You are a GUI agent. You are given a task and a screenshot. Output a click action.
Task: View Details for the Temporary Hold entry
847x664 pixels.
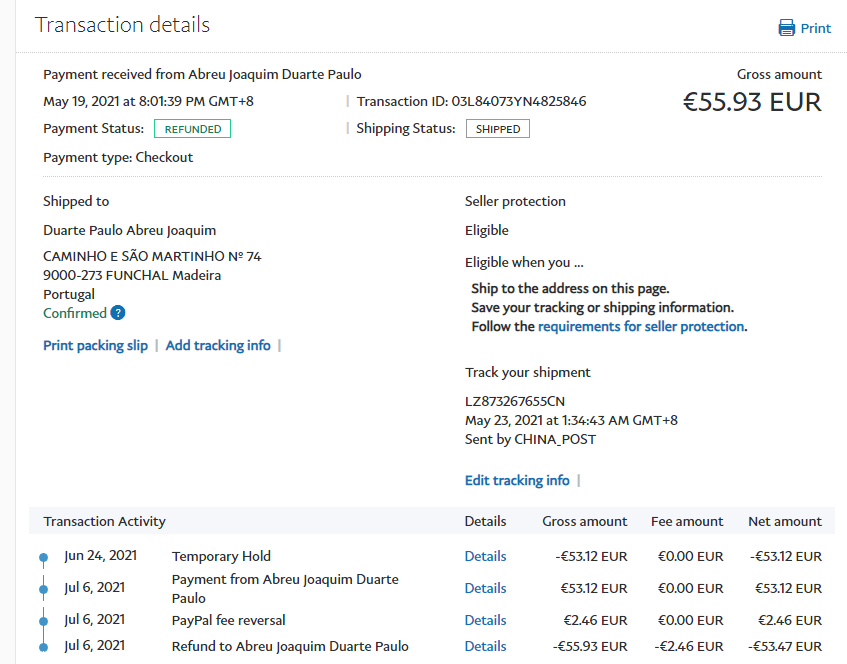(x=485, y=556)
